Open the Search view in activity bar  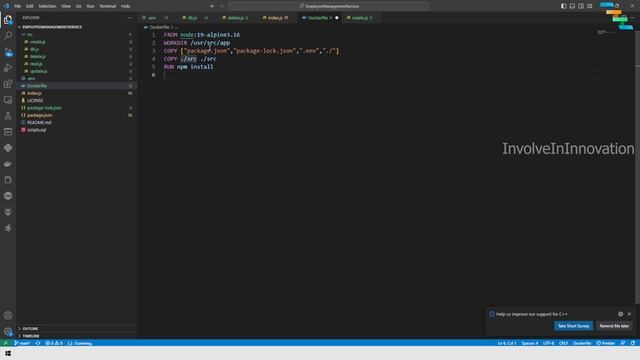8,36
